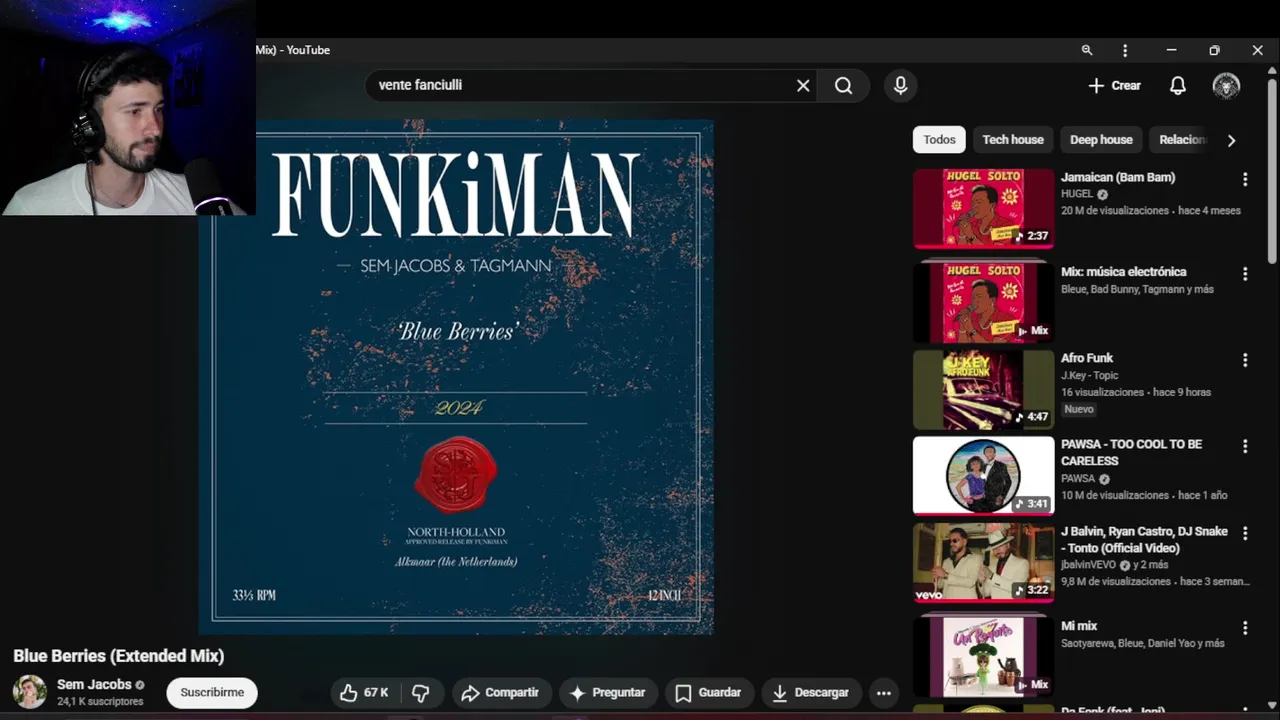
Task: Click the Preguntar button
Action: (608, 692)
